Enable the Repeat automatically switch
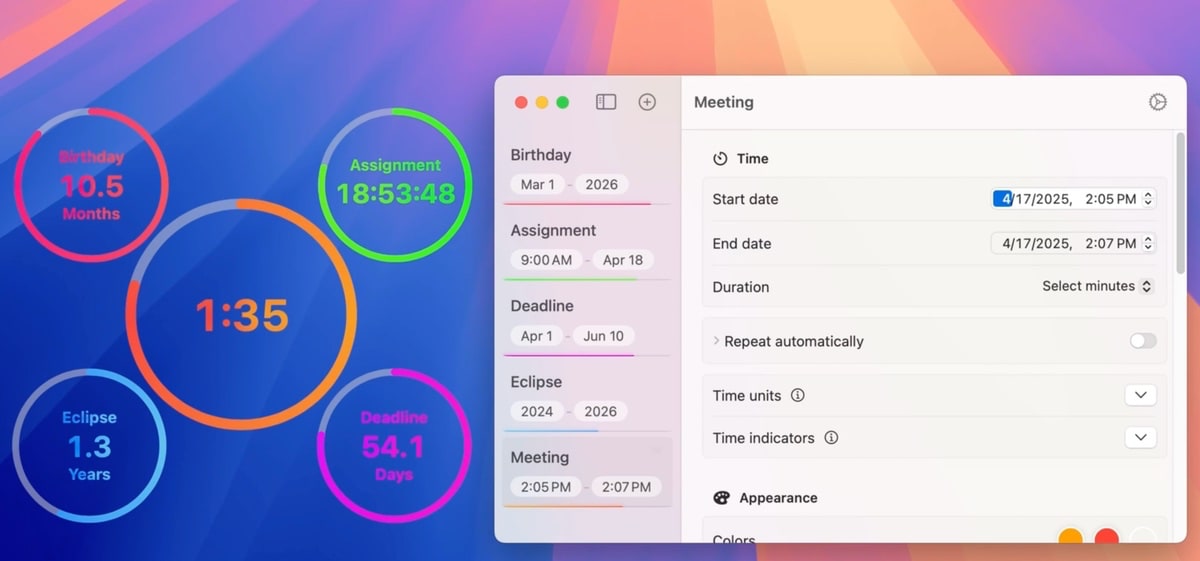Screen dimensions: 1200x561 point(1142,341)
